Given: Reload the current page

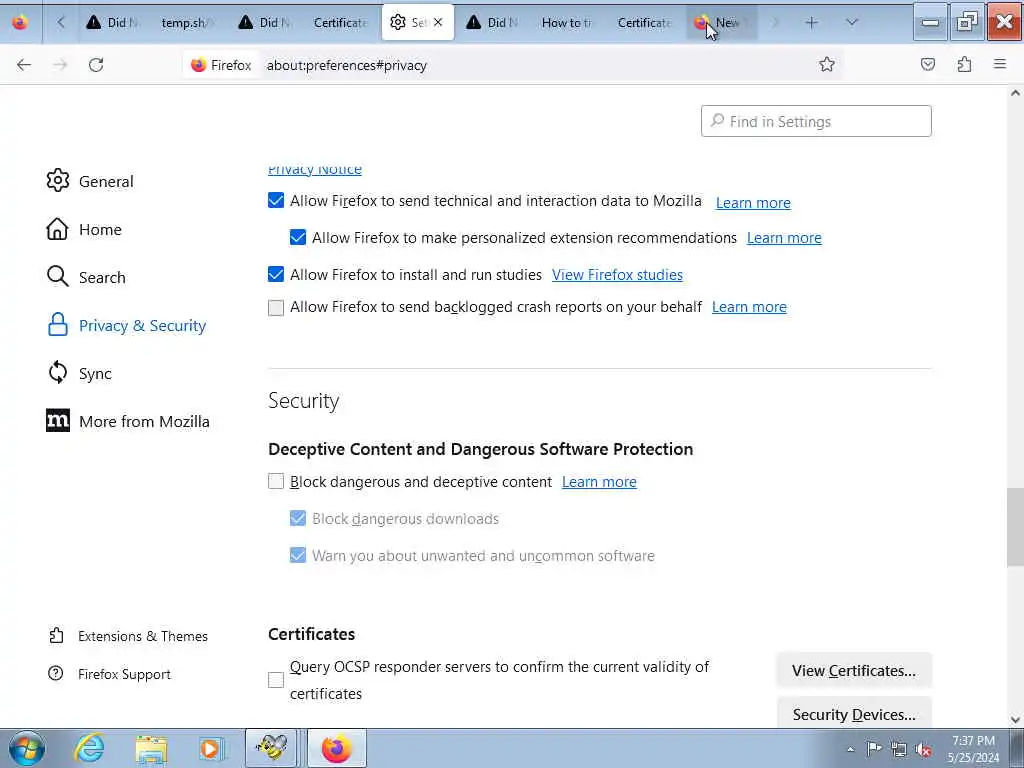Looking at the screenshot, I should point(96,65).
